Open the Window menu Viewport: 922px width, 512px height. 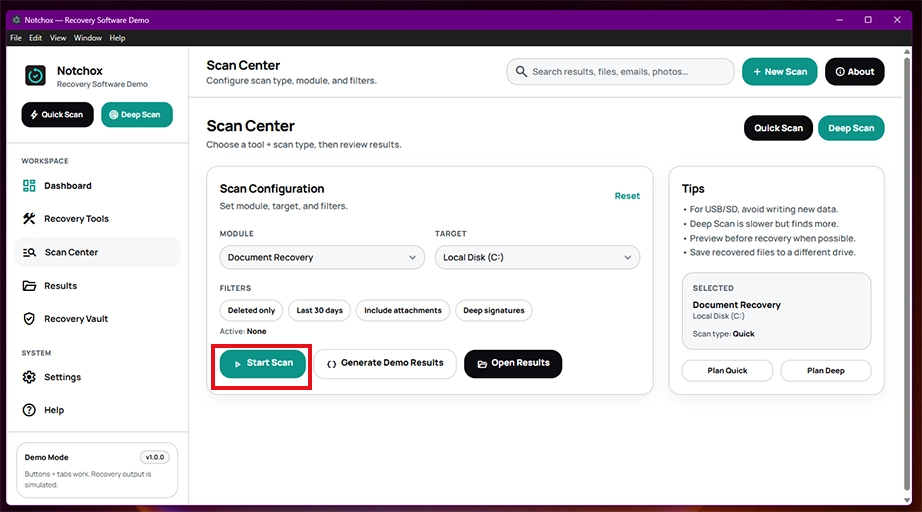pyautogui.click(x=88, y=38)
